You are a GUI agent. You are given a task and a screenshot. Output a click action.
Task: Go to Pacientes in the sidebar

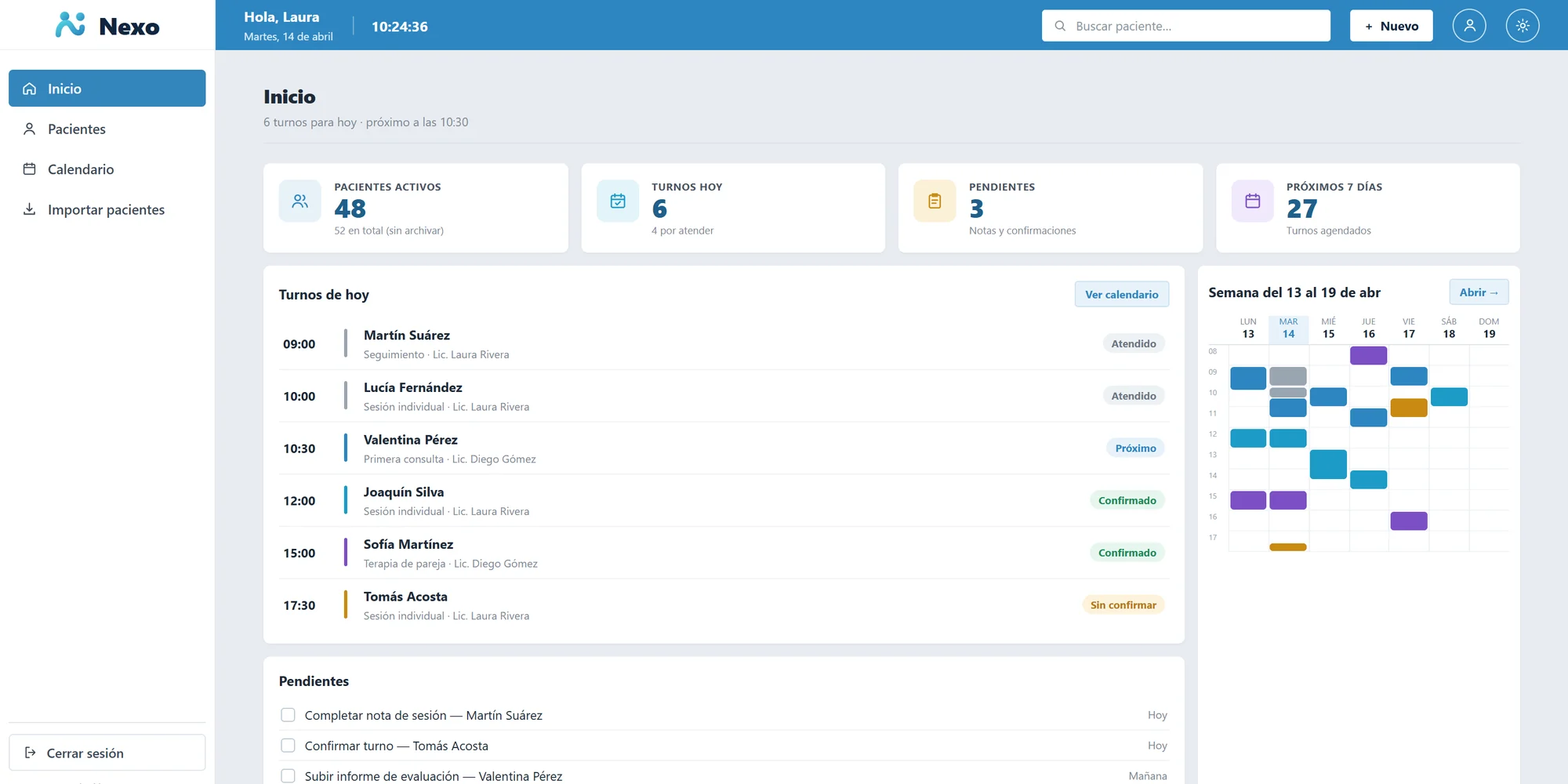[x=107, y=129]
